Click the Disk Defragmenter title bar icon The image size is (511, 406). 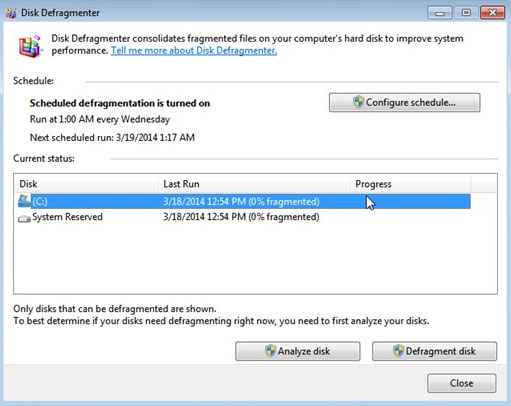coord(11,13)
